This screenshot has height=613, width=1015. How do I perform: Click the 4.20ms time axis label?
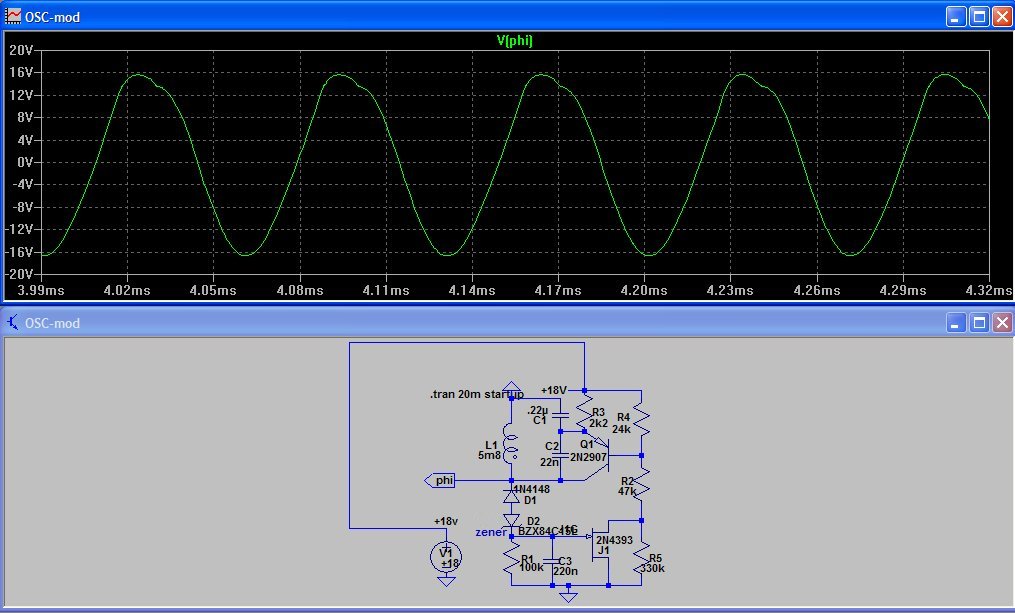point(644,290)
